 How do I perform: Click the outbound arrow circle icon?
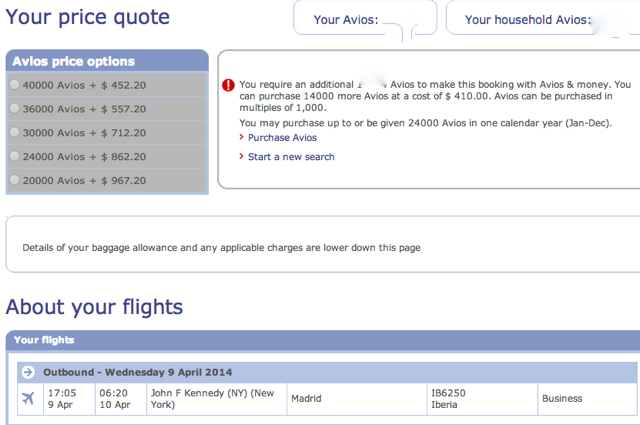[28, 372]
